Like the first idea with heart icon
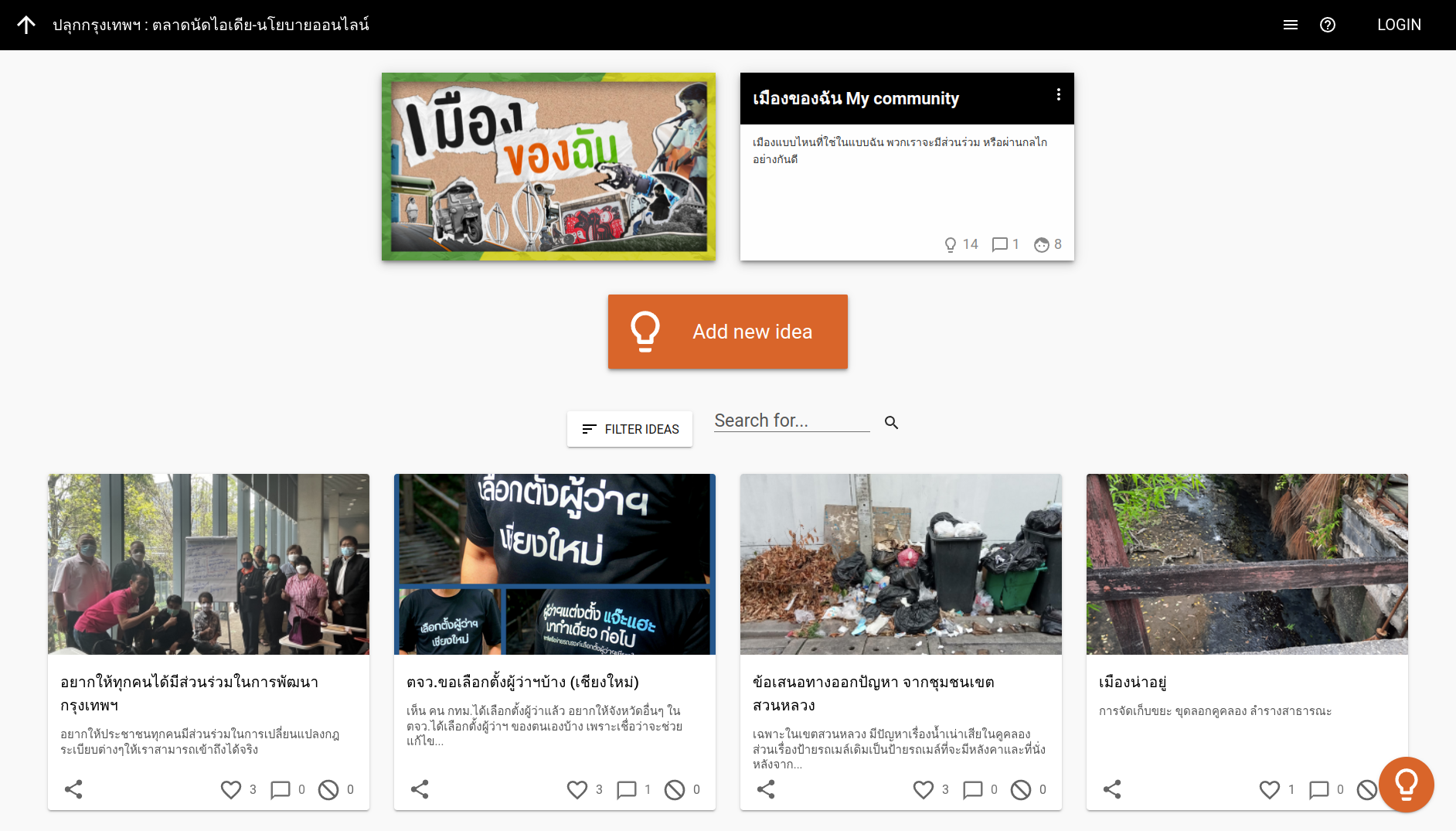This screenshot has width=1456, height=831. [x=231, y=789]
